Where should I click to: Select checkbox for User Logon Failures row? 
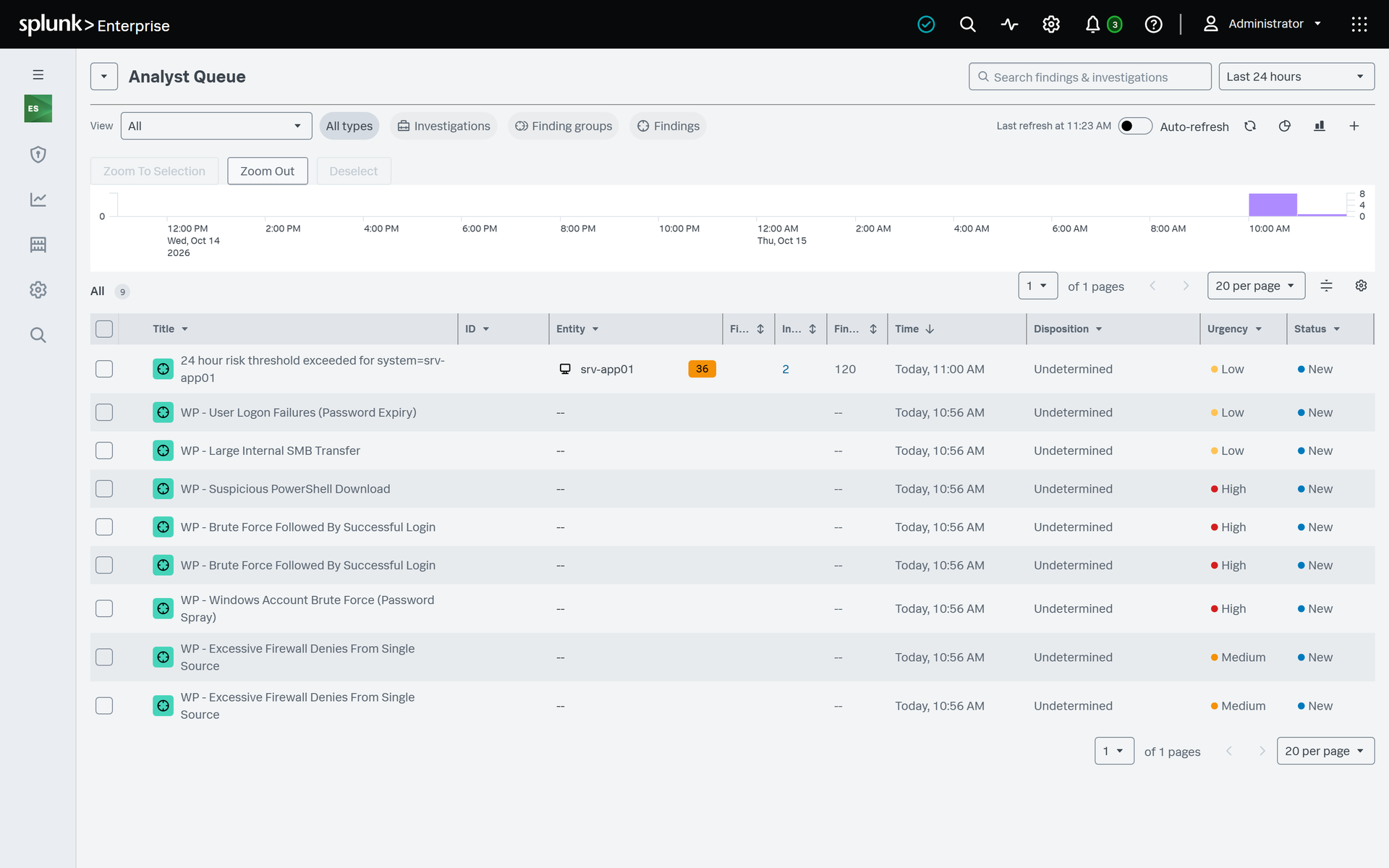pyautogui.click(x=104, y=412)
